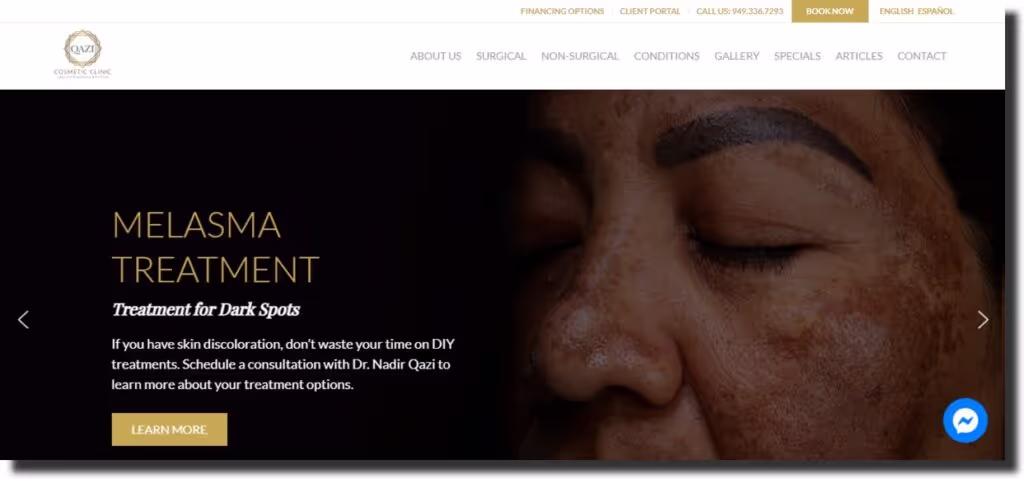Open the Facebook Messenger chat bubble
This screenshot has height=479, width=1024.
965,421
